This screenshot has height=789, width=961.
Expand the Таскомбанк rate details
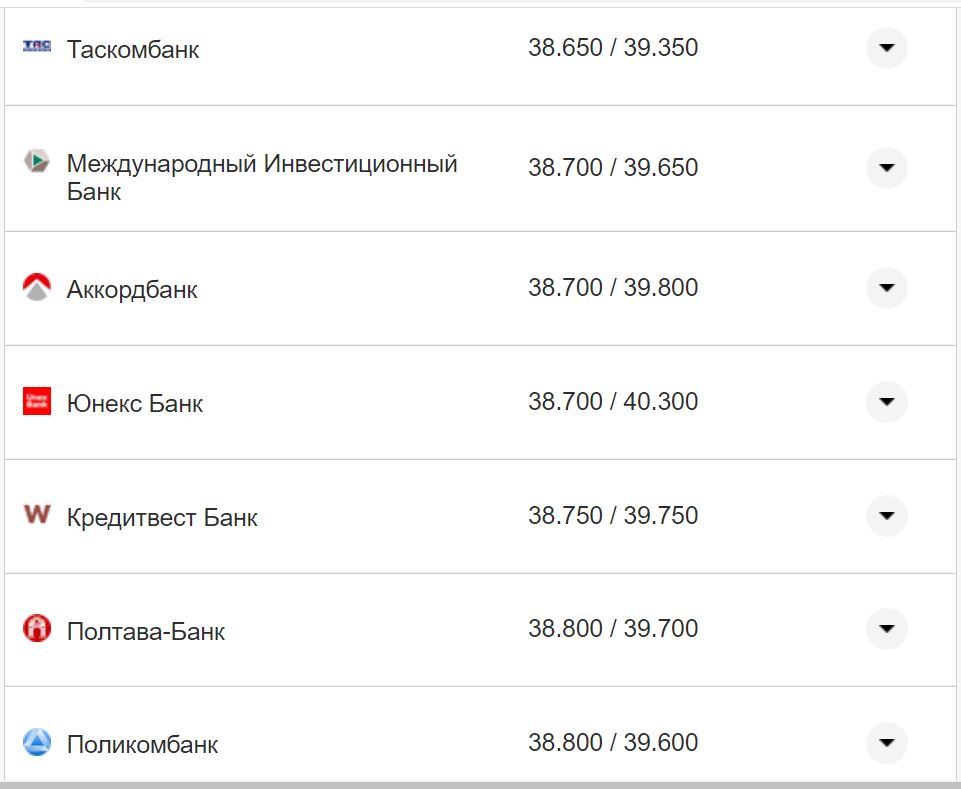click(886, 46)
